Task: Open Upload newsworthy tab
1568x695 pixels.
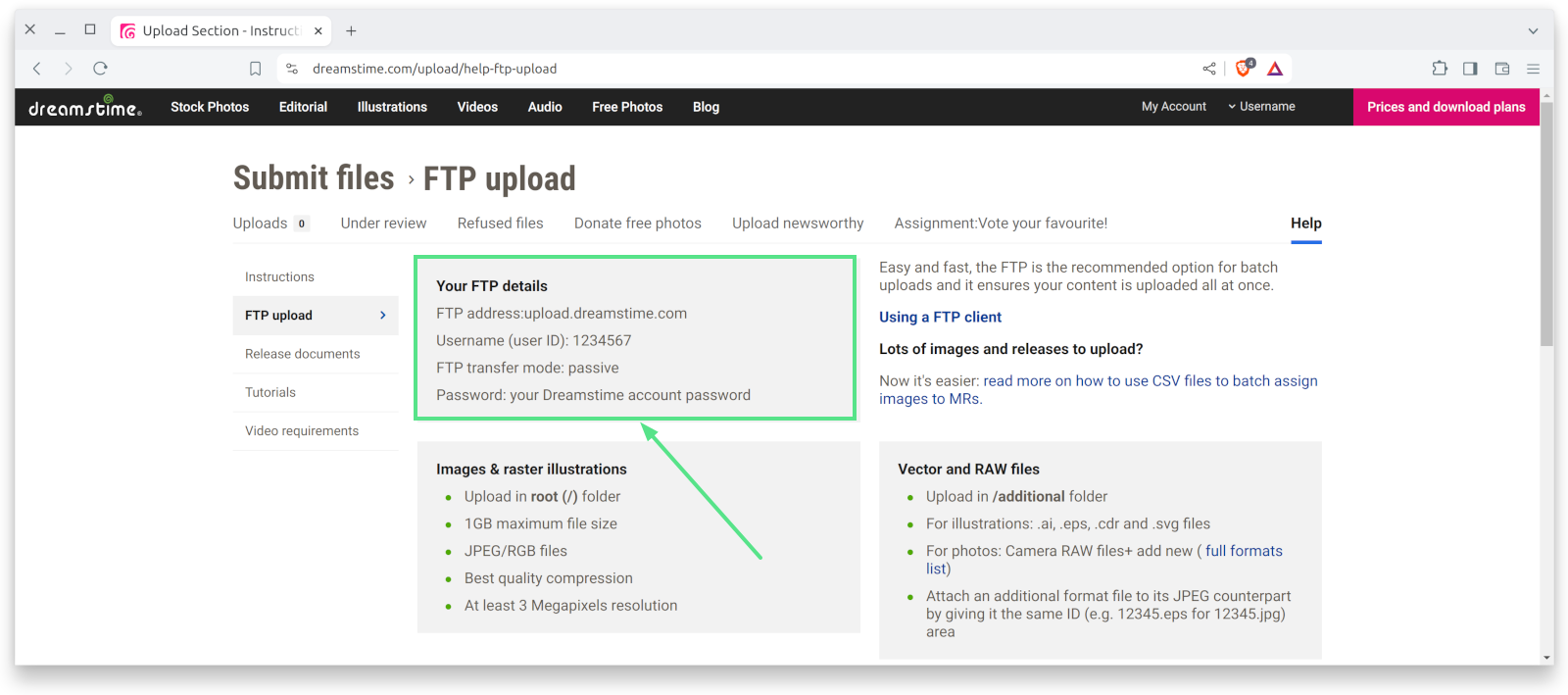Action: click(798, 223)
